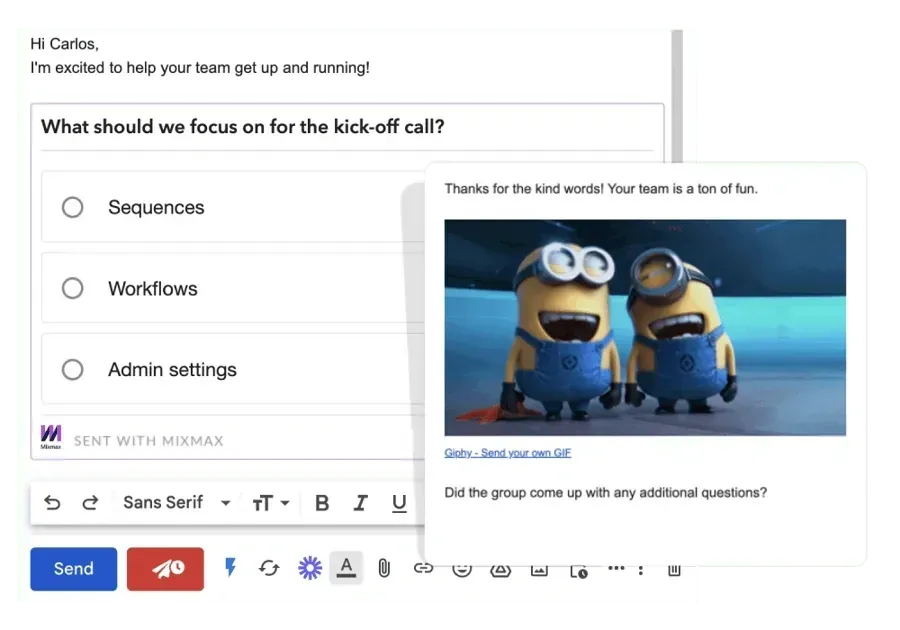Click the circular arrows sequence icon
Viewport: 900px width, 630px height.
[269, 568]
